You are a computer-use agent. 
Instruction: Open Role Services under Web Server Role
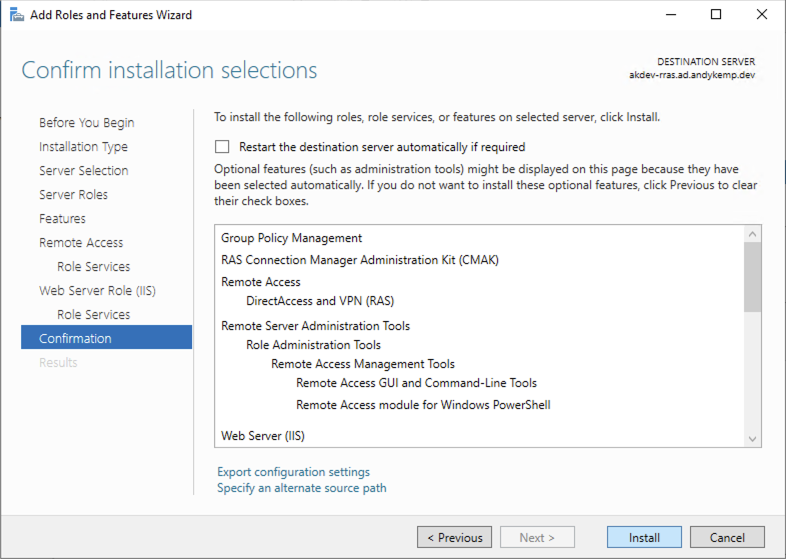click(x=94, y=314)
